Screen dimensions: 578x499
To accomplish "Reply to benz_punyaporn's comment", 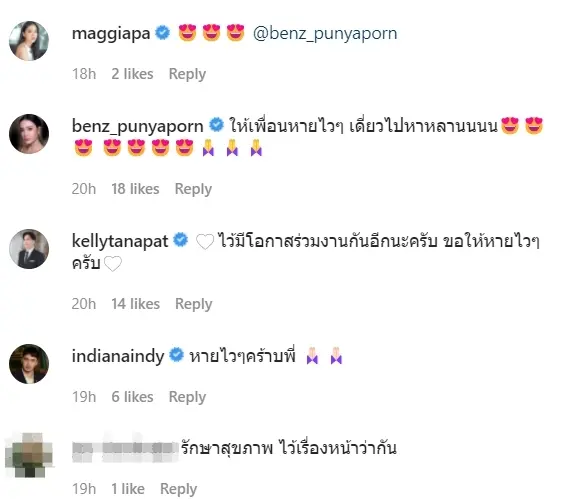I will (x=193, y=189).
